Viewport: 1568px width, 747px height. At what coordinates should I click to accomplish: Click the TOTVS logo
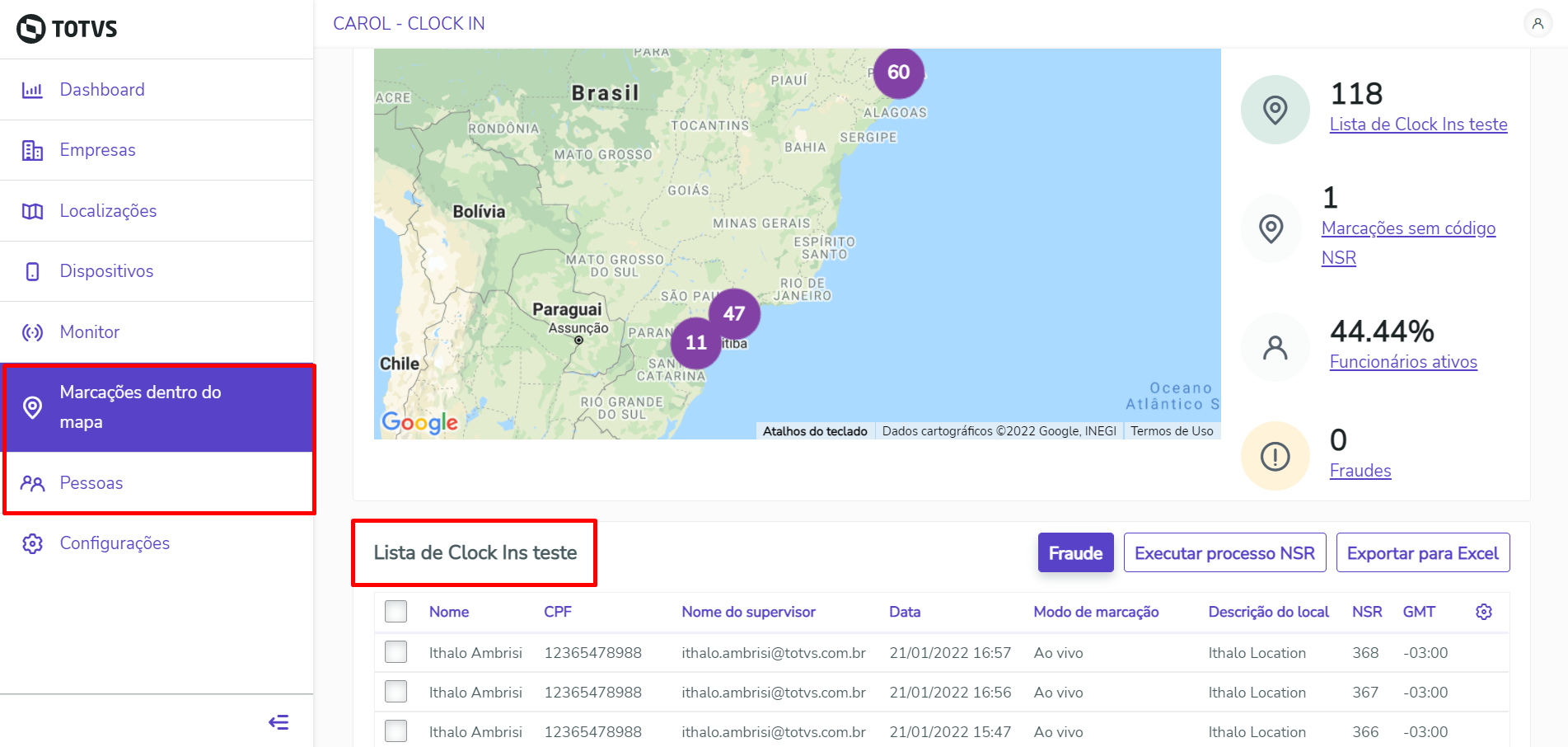68,29
